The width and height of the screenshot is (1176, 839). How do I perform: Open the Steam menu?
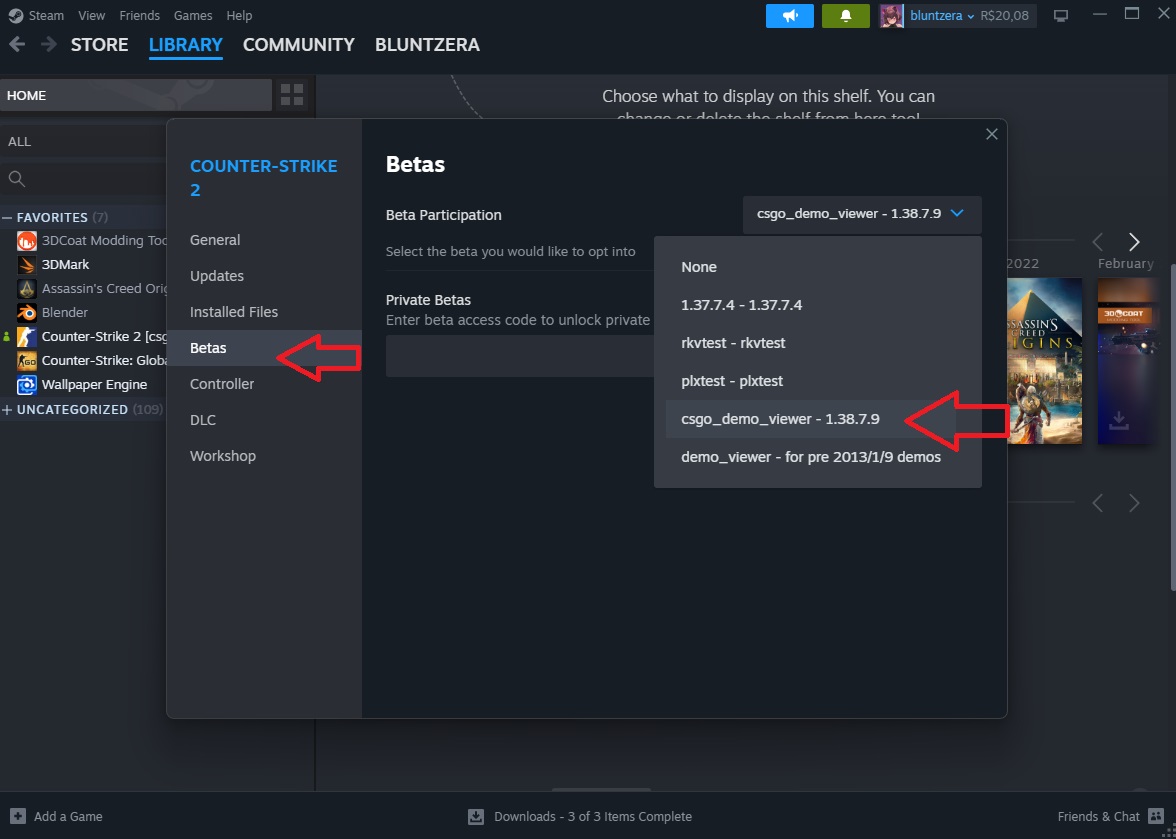pyautogui.click(x=46, y=15)
